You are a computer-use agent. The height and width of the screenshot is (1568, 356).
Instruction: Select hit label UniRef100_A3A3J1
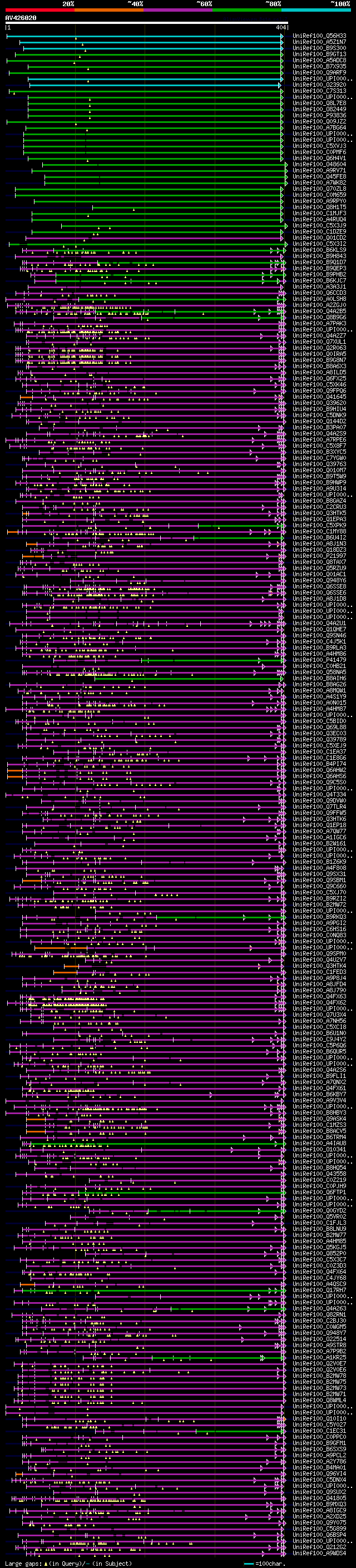click(x=319, y=286)
